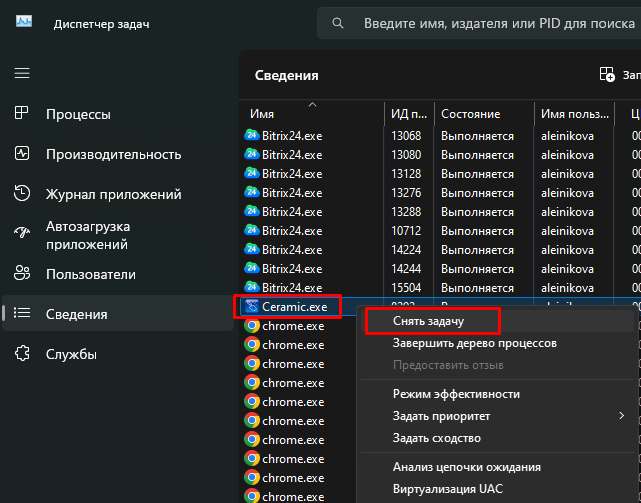Click the search magnifier icon
The image size is (641, 503).
[x=341, y=22]
